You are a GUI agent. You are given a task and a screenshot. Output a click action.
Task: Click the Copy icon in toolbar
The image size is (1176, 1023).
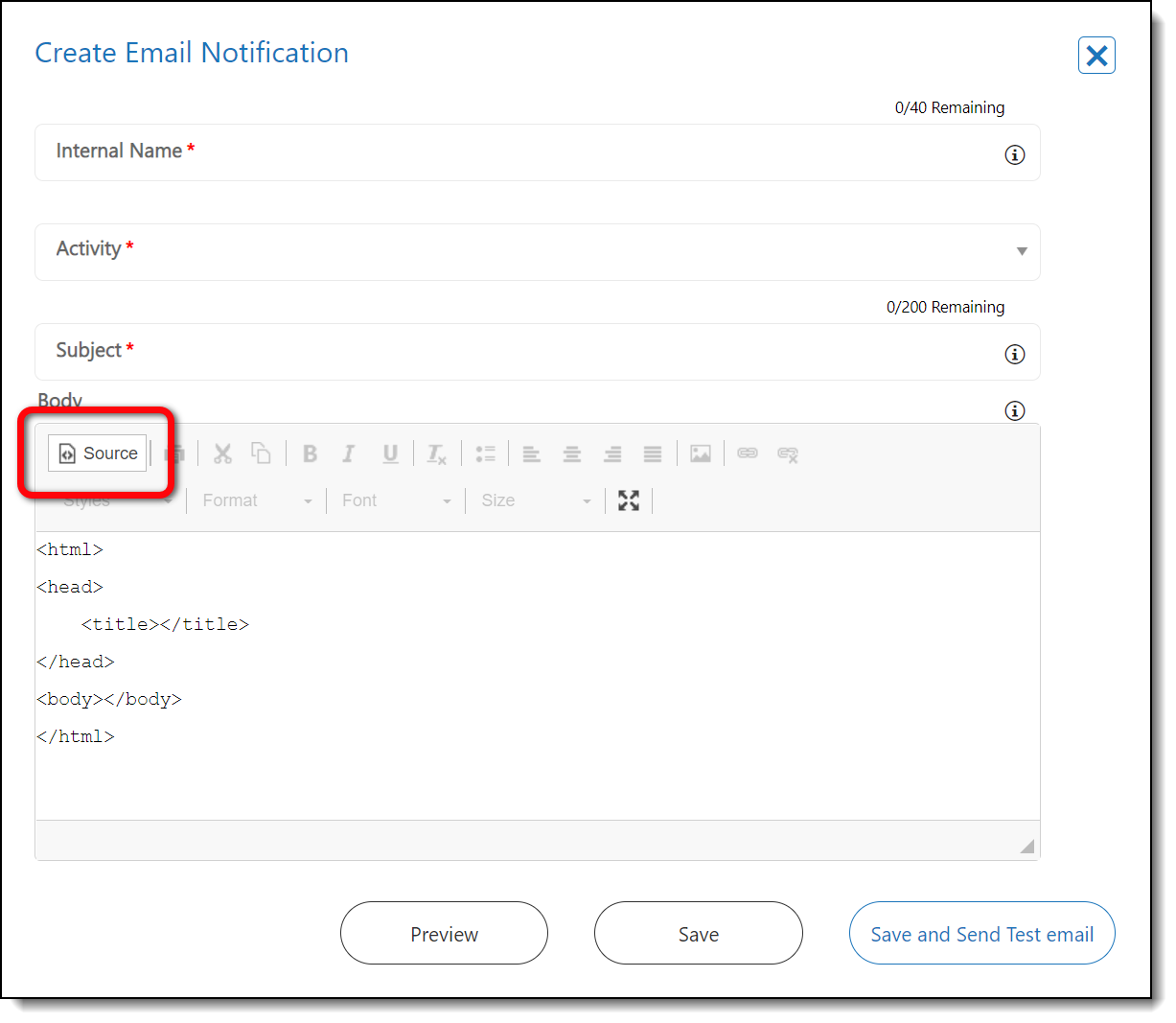tap(261, 453)
